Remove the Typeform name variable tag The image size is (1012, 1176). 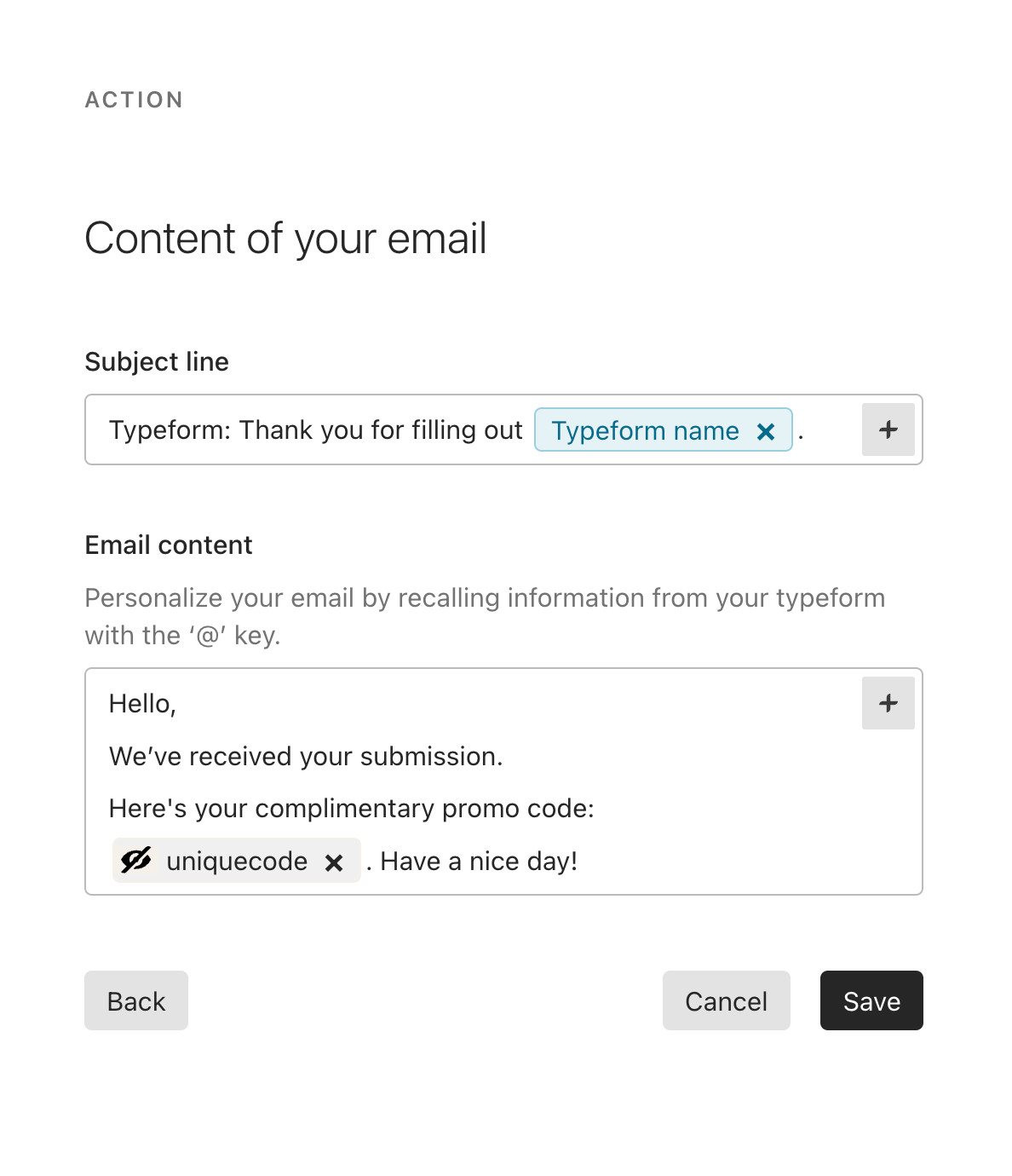766,432
